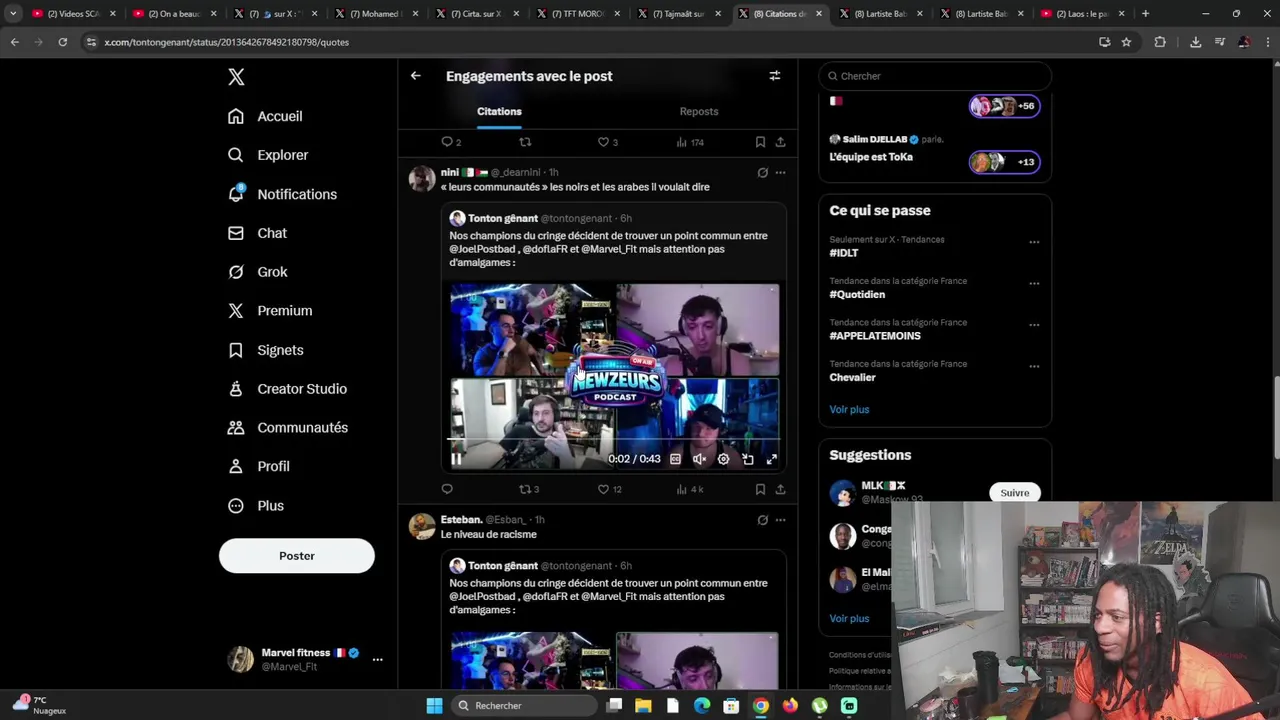Open the L'équipe est ToKa live space
The width and height of the screenshot is (1280, 720).
[x=934, y=154]
